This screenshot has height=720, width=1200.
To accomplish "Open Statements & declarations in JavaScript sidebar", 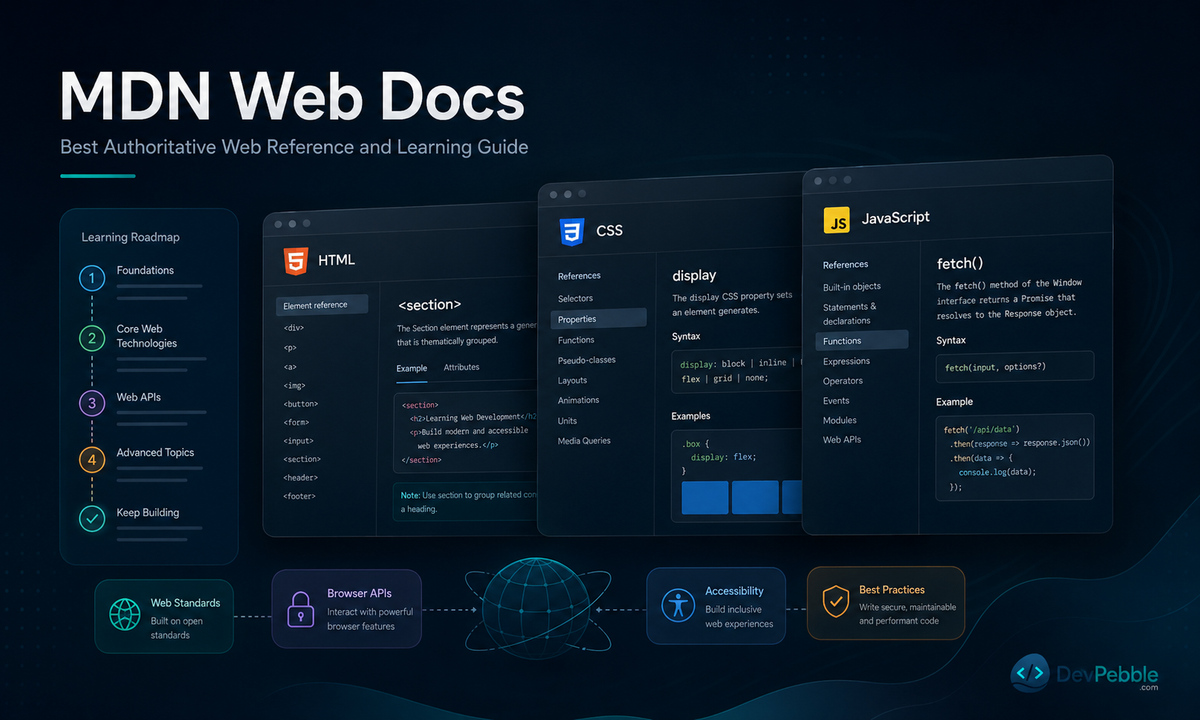I will (850, 314).
